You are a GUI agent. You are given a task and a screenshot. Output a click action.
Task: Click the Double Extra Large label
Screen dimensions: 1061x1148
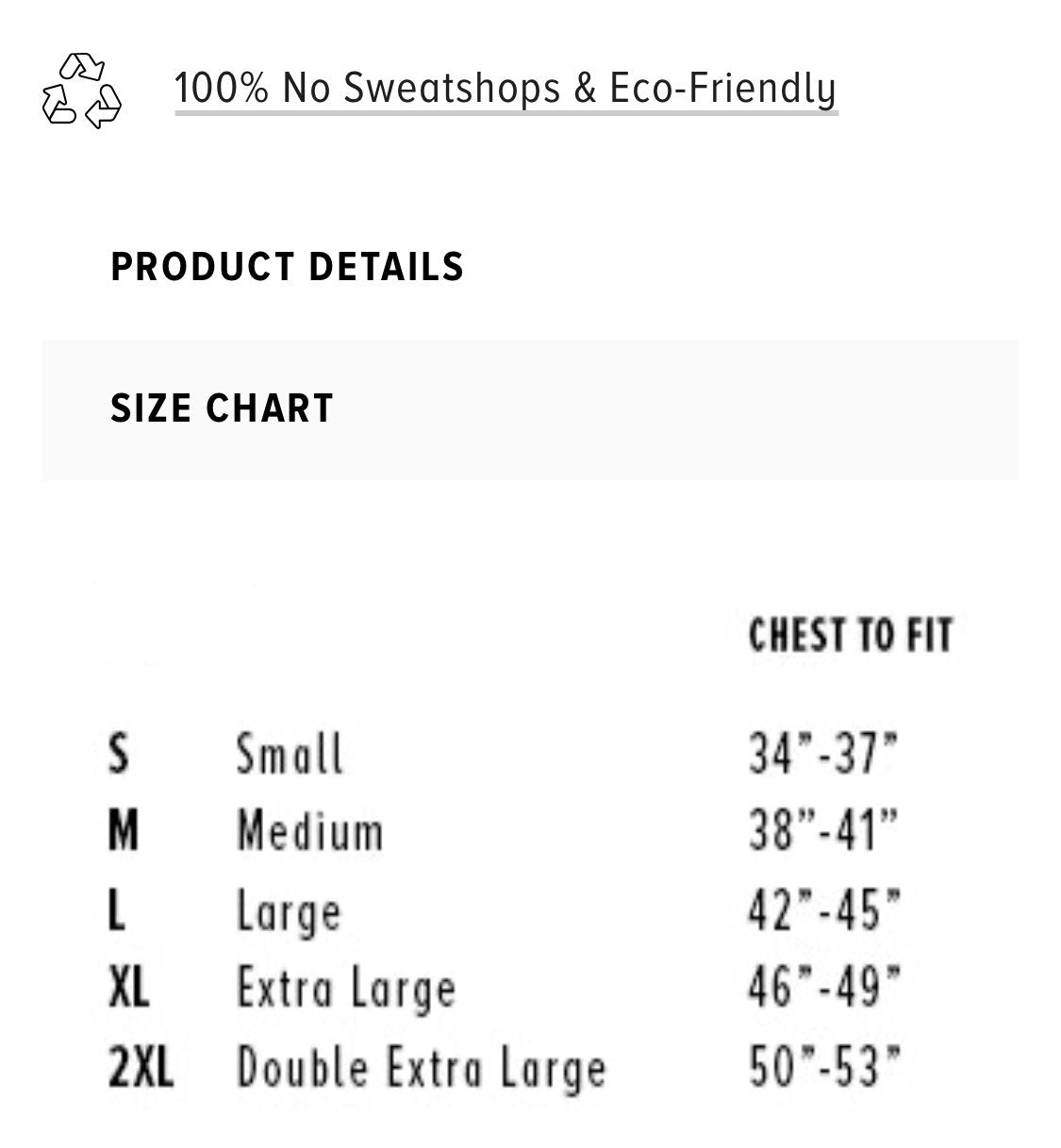(x=421, y=1069)
